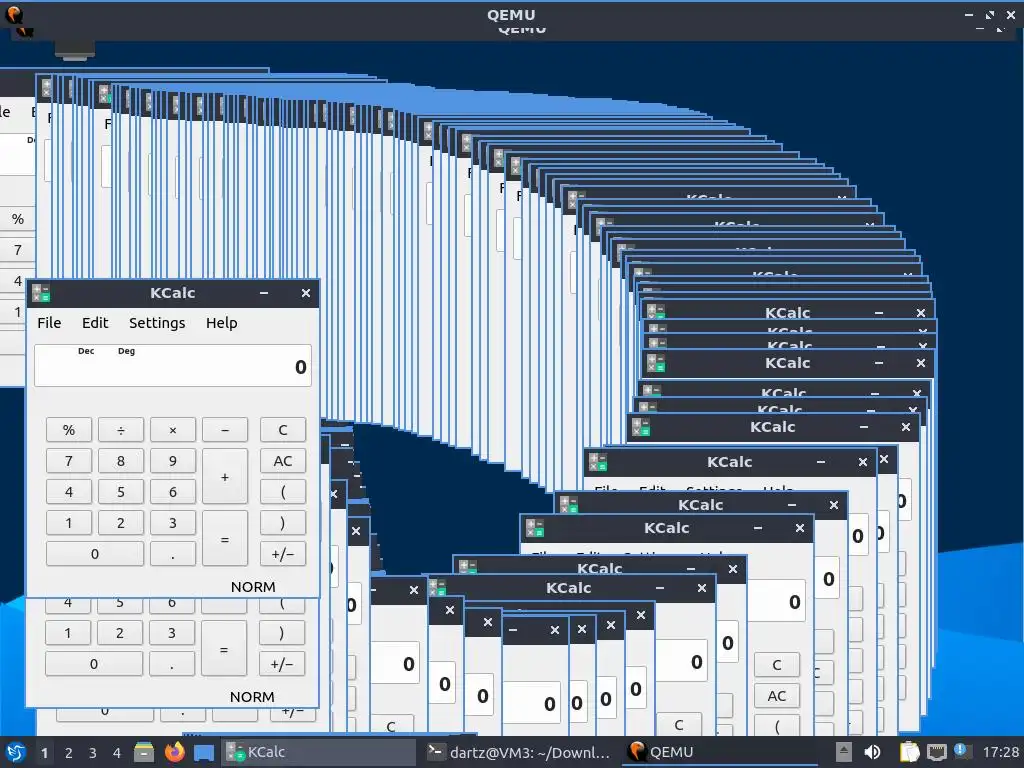This screenshot has height=768, width=1024.
Task: Click the network status tray icon
Action: click(936, 752)
